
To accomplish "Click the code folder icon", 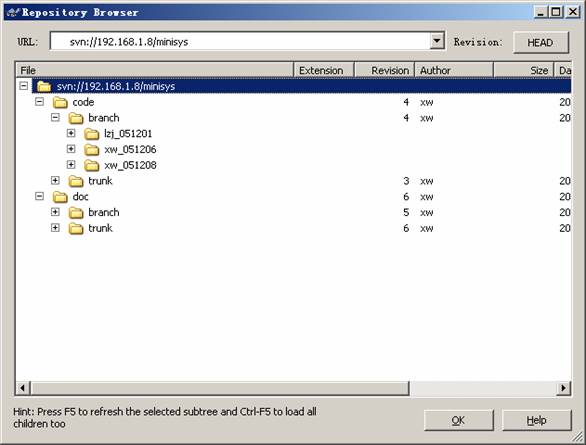I will (60, 102).
